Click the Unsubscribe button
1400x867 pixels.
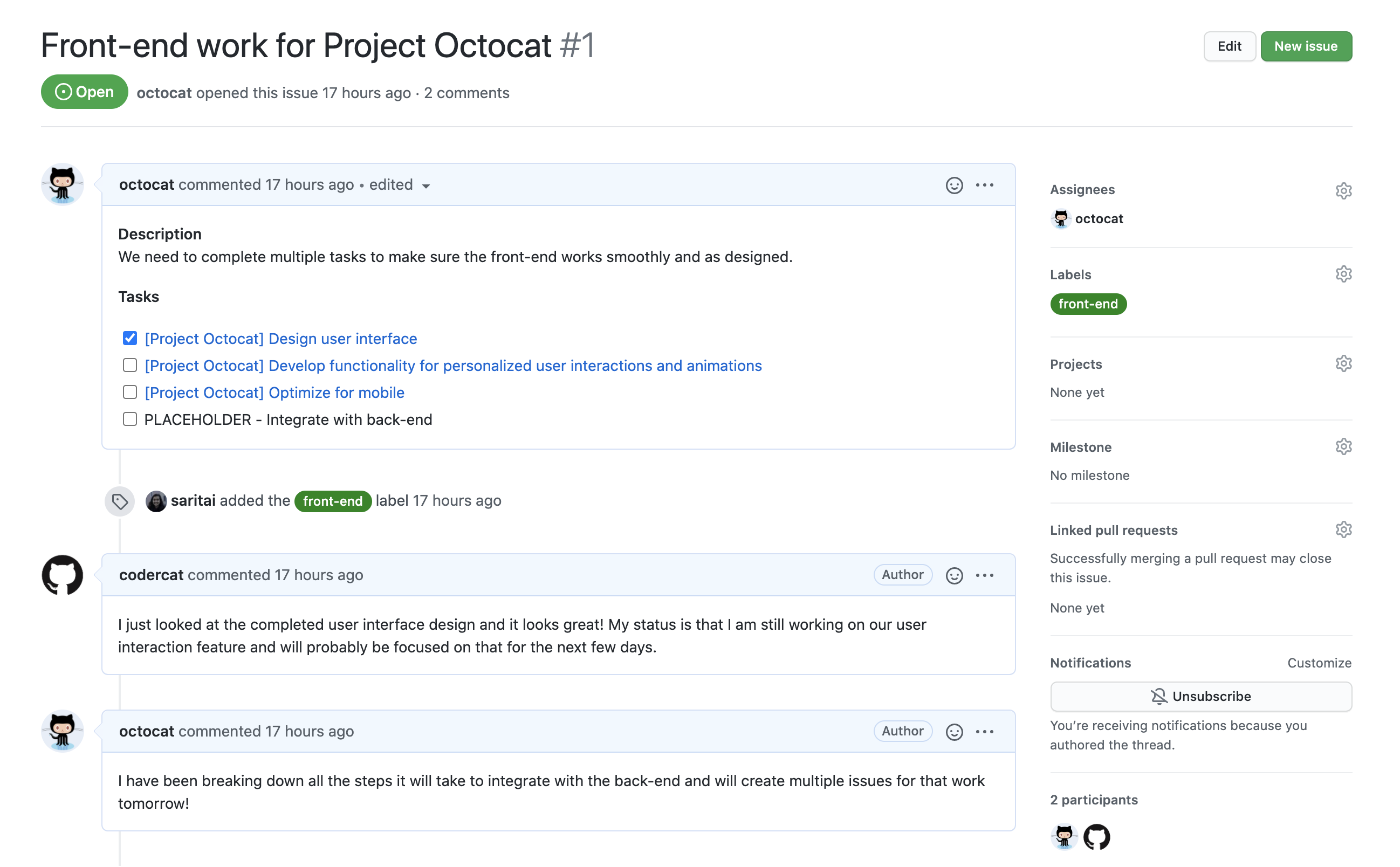tap(1201, 696)
